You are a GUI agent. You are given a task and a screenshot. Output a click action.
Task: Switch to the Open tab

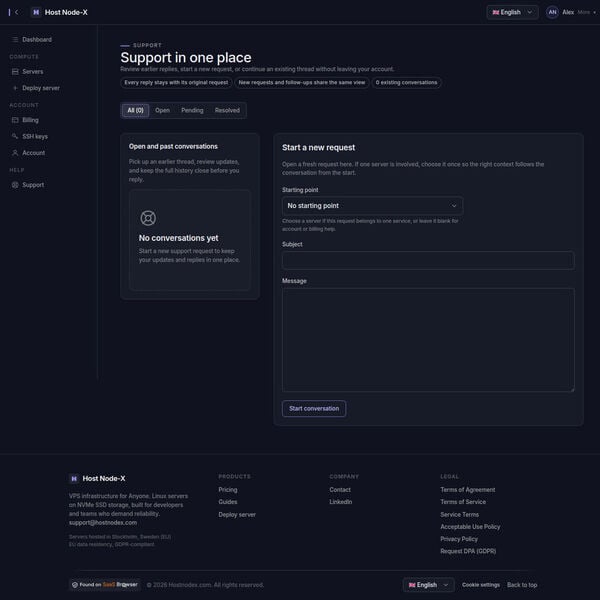[162, 110]
